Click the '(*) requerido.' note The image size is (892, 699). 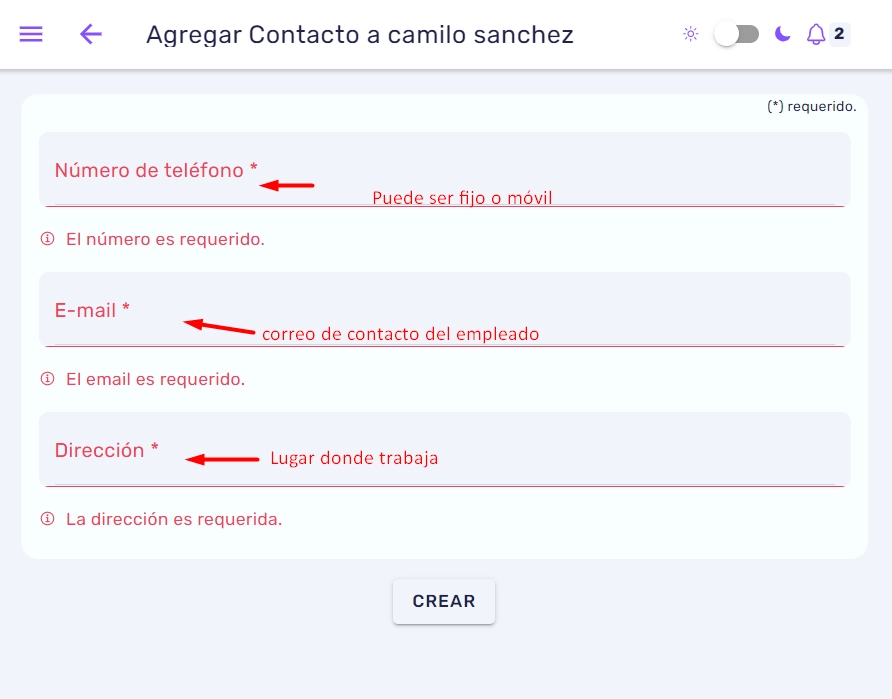click(812, 106)
